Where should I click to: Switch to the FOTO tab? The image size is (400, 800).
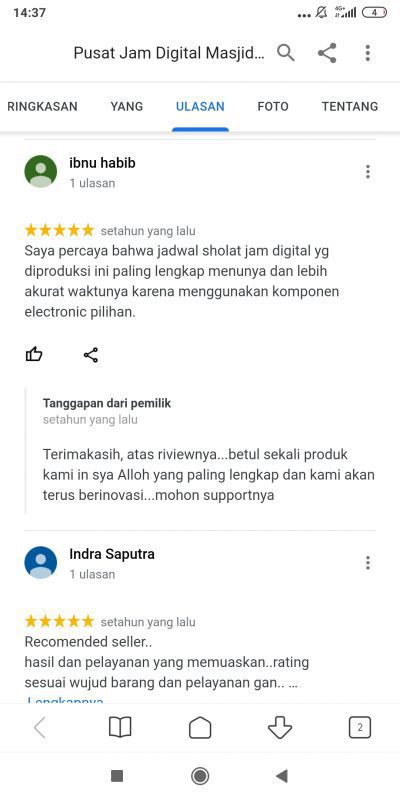(273, 106)
